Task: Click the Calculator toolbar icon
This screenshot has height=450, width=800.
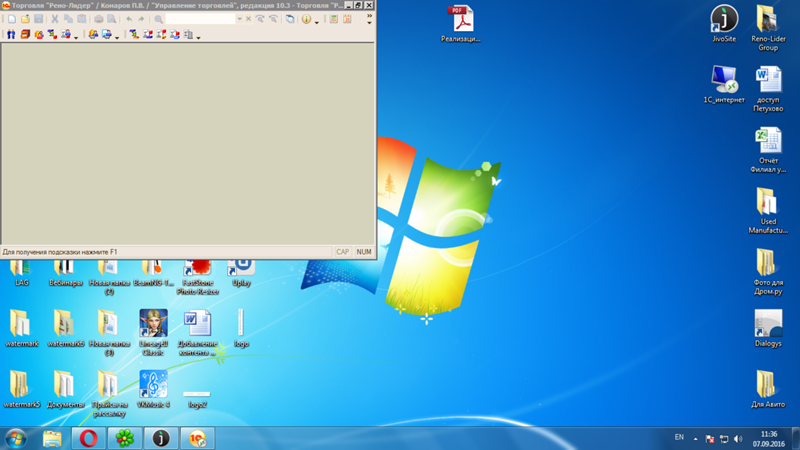Action: coord(334,19)
